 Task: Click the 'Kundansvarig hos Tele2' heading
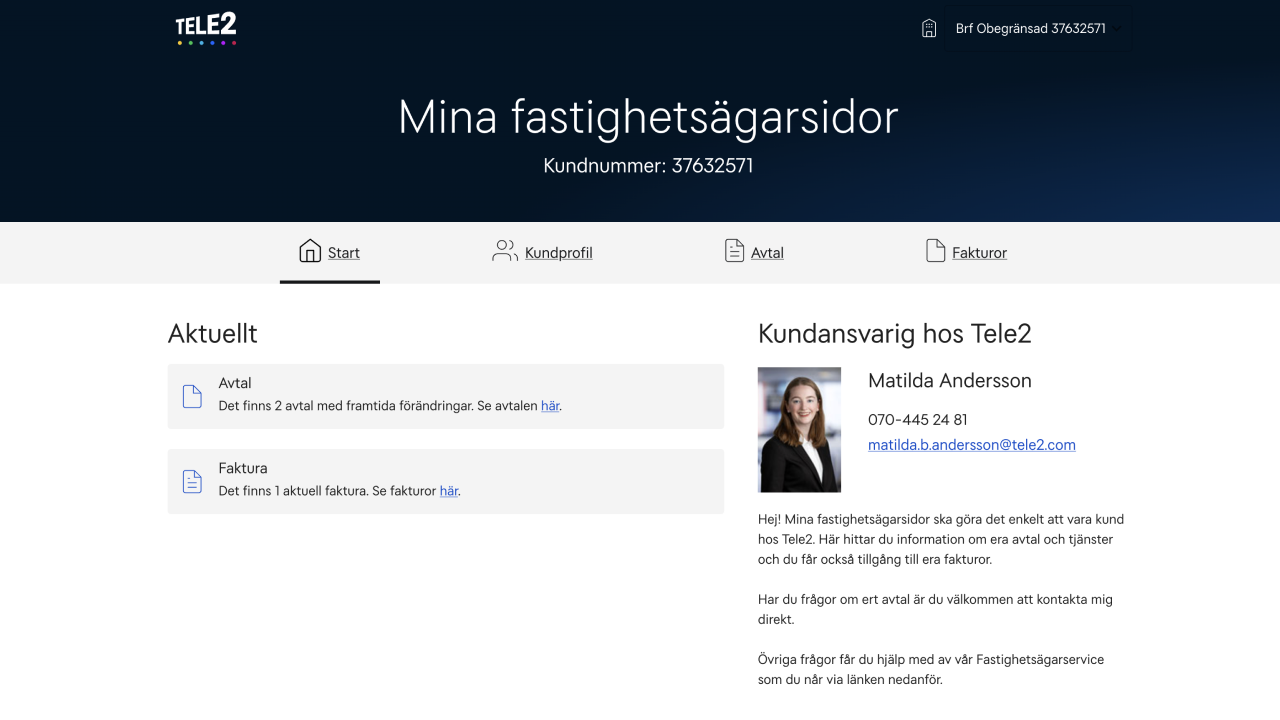point(895,334)
